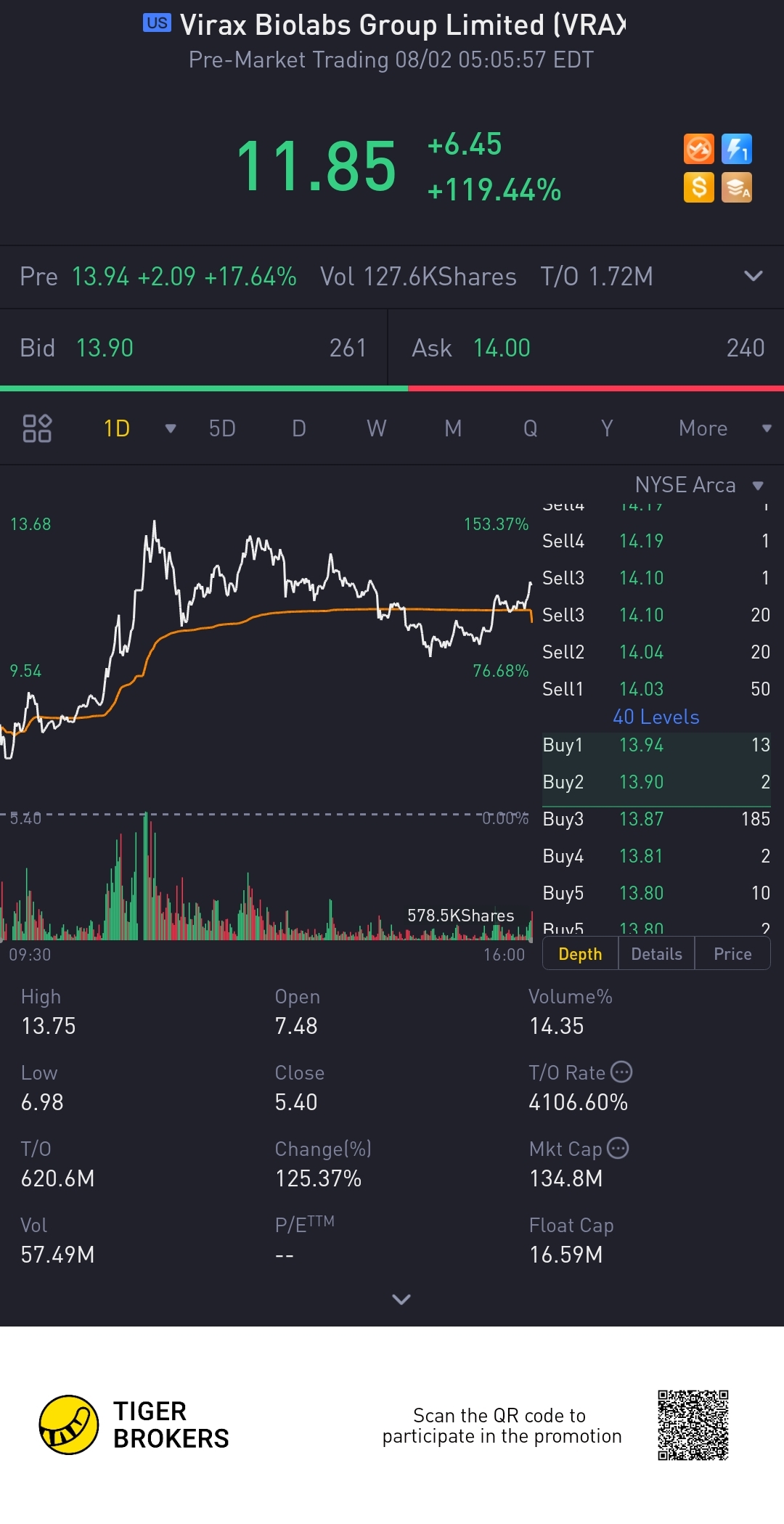The height and width of the screenshot is (1524, 784).
Task: Tap the Vol 127.6KShares pre-market text
Action: (418, 277)
